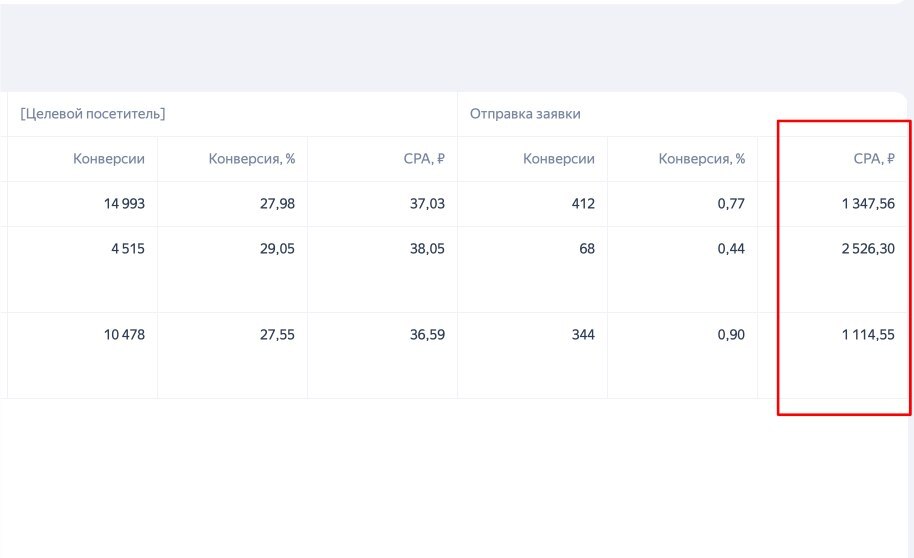Sort by Конверсия, % under Отправка заявки
This screenshot has height=558, width=914.
pyautogui.click(x=702, y=159)
